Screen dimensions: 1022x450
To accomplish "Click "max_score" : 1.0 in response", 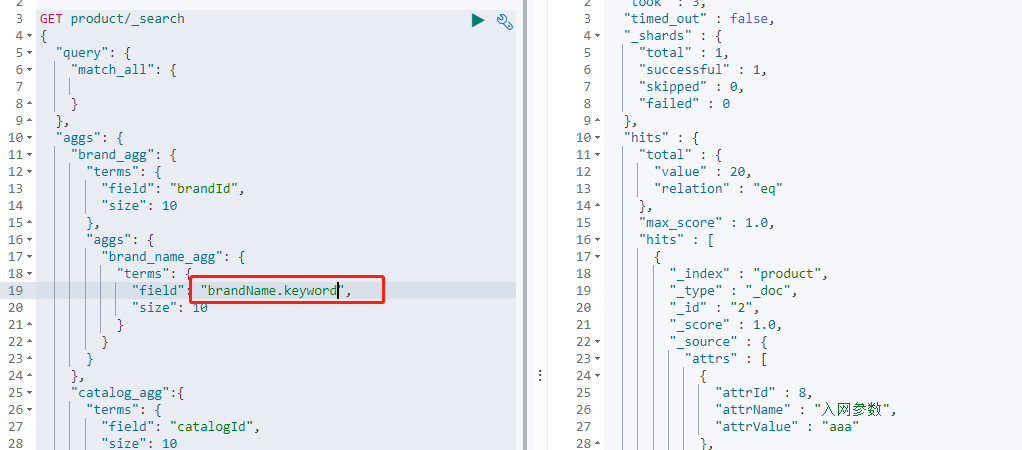I will (707, 222).
